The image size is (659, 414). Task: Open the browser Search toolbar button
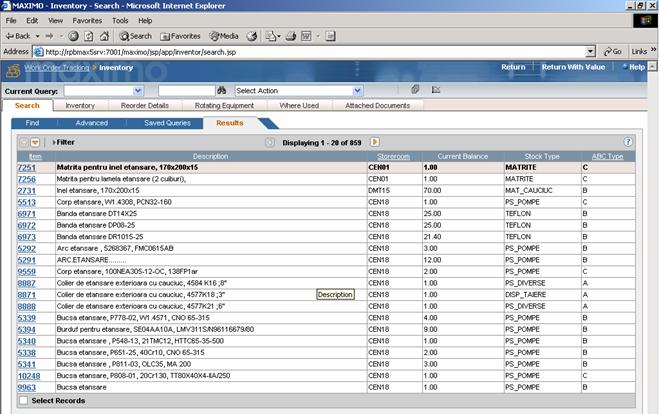click(x=135, y=36)
